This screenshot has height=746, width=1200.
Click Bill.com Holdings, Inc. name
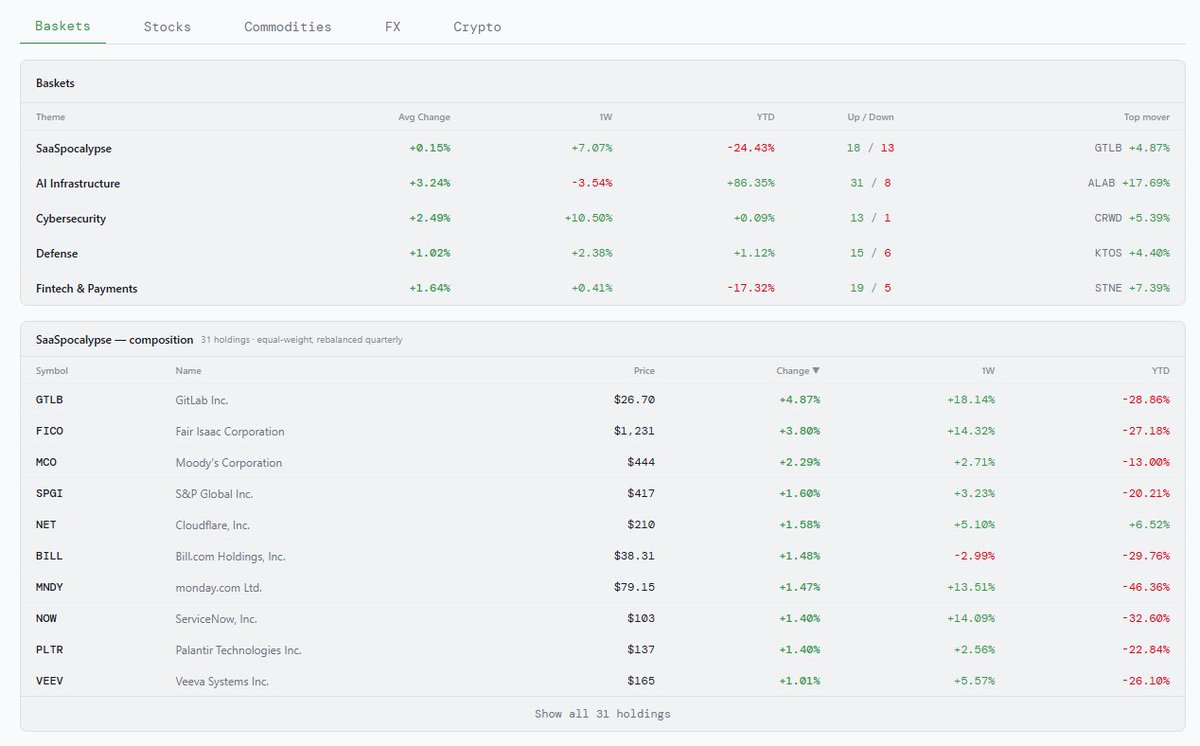230,557
